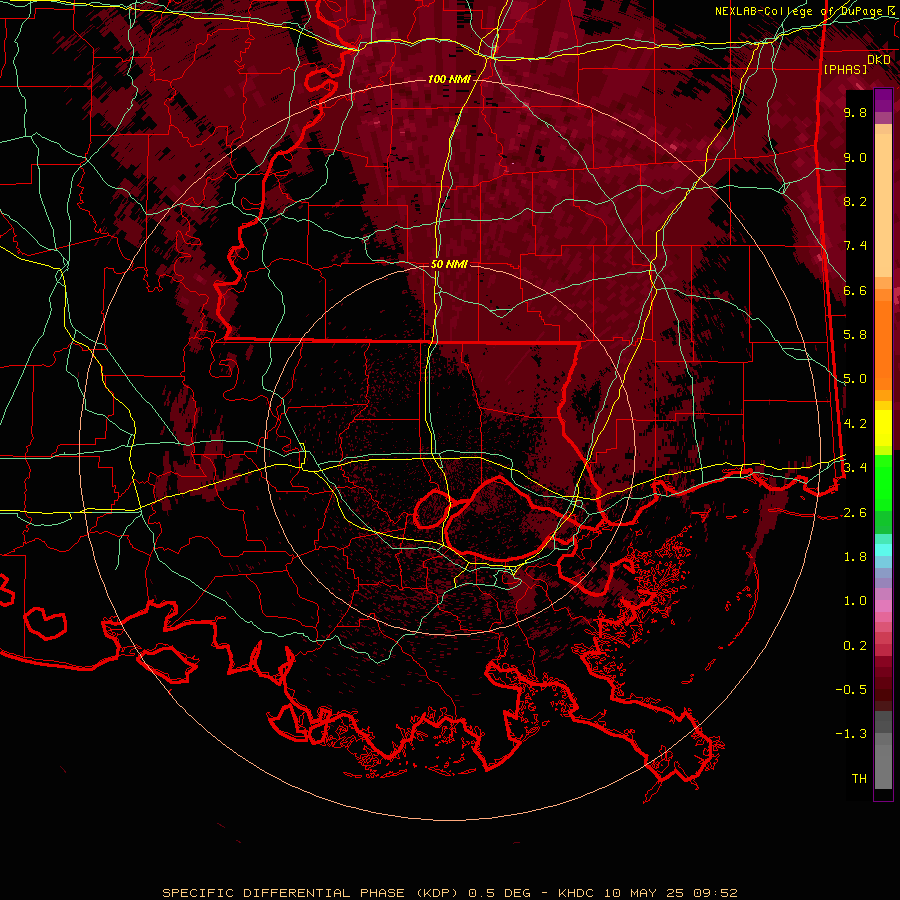Pick the bright yellow segment of the color bar
This screenshot has height=900, width=900.
883,428
